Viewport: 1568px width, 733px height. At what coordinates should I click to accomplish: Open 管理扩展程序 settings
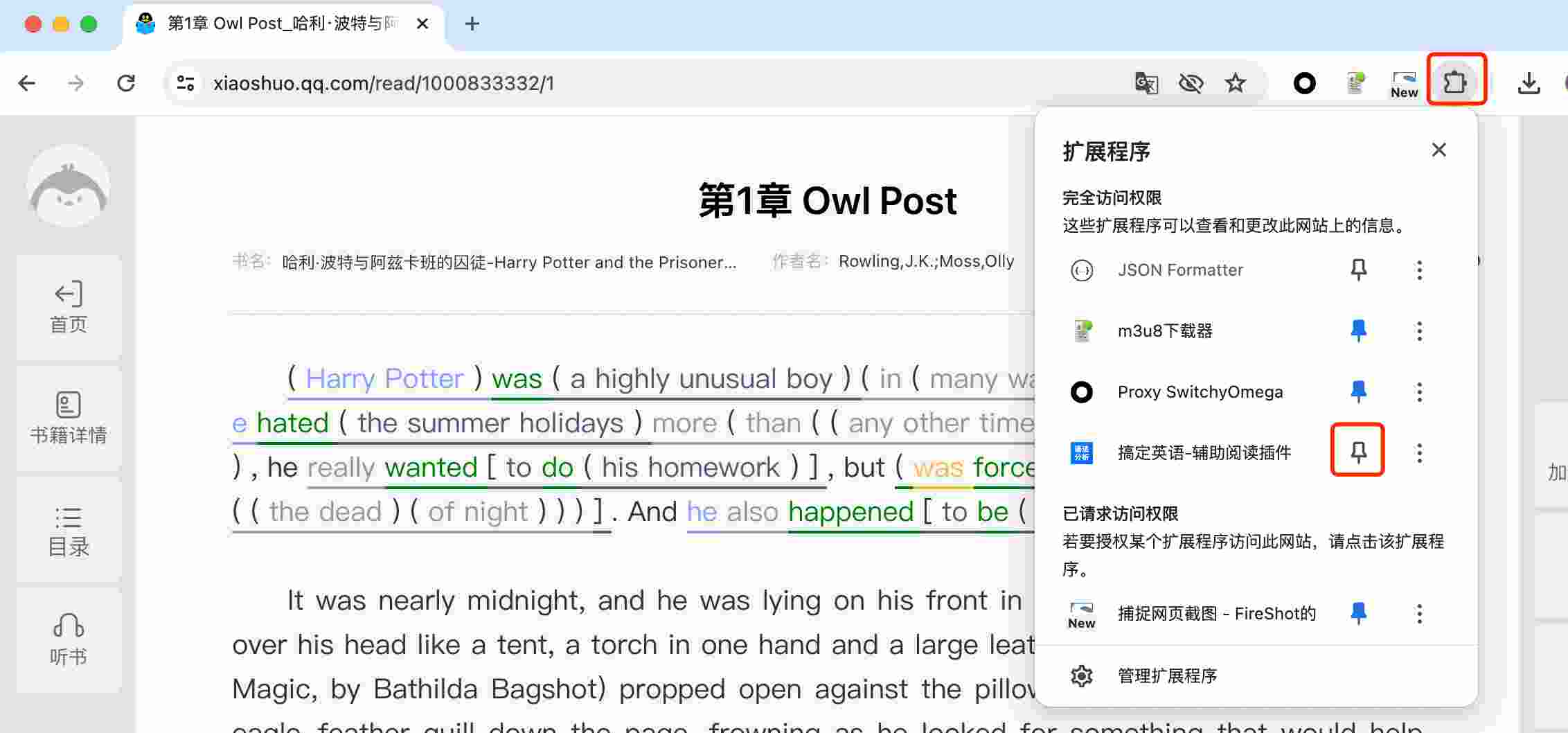pyautogui.click(x=1255, y=675)
